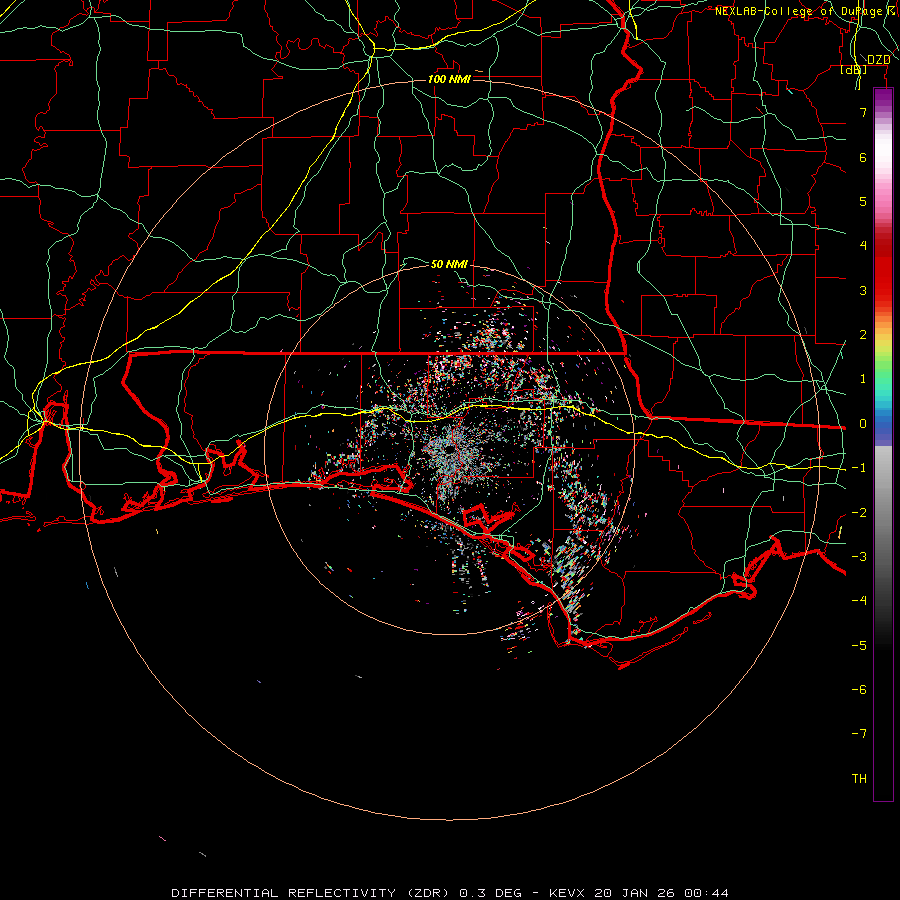
Task: Select the -7 value on the dB scale
Action: 859,734
